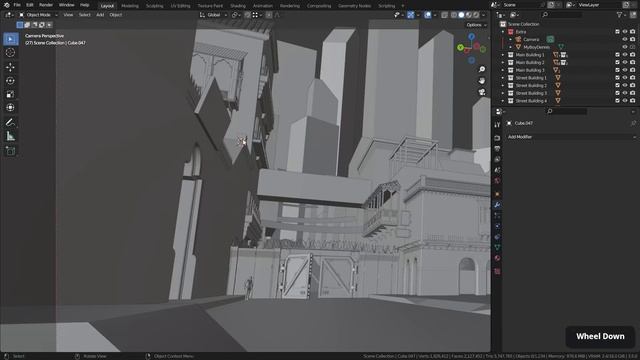Uncheck Street Building 4 exclude checkbox
This screenshot has height=360, width=640.
point(617,101)
